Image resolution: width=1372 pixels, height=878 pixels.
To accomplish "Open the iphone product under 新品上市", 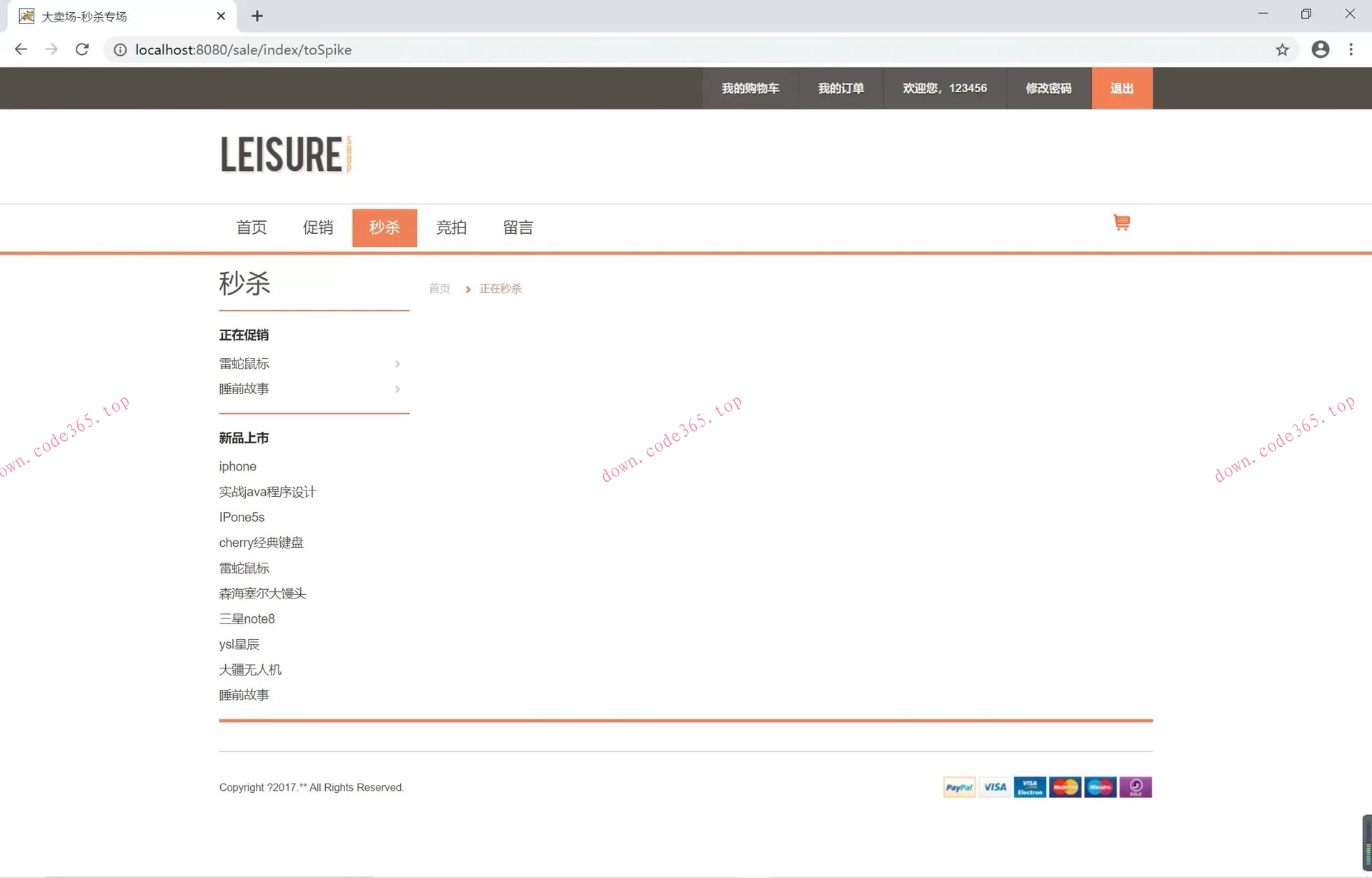I will [x=237, y=466].
